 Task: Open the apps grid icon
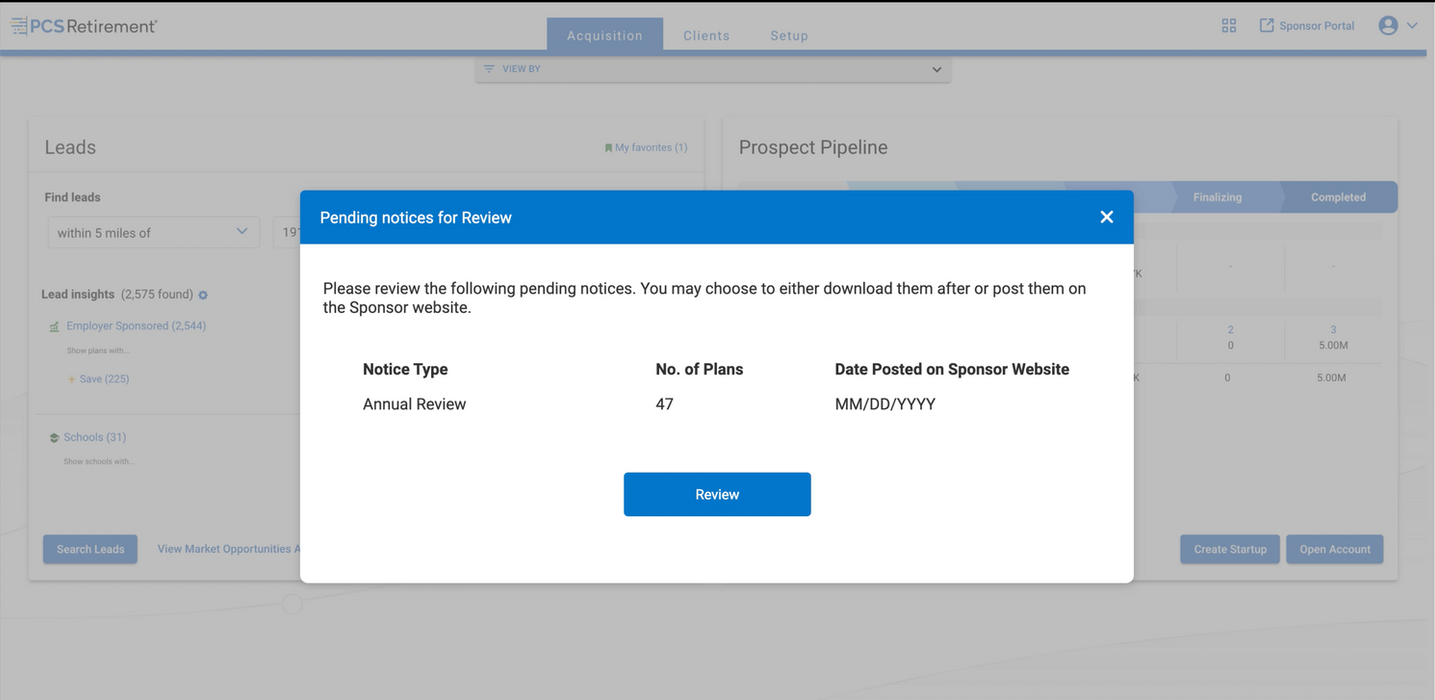pos(1229,26)
